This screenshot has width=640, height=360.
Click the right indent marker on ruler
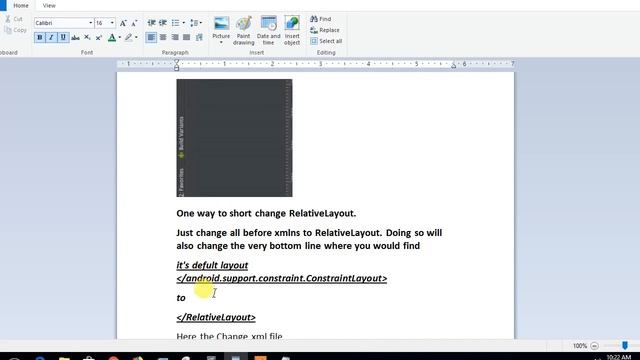(453, 65)
